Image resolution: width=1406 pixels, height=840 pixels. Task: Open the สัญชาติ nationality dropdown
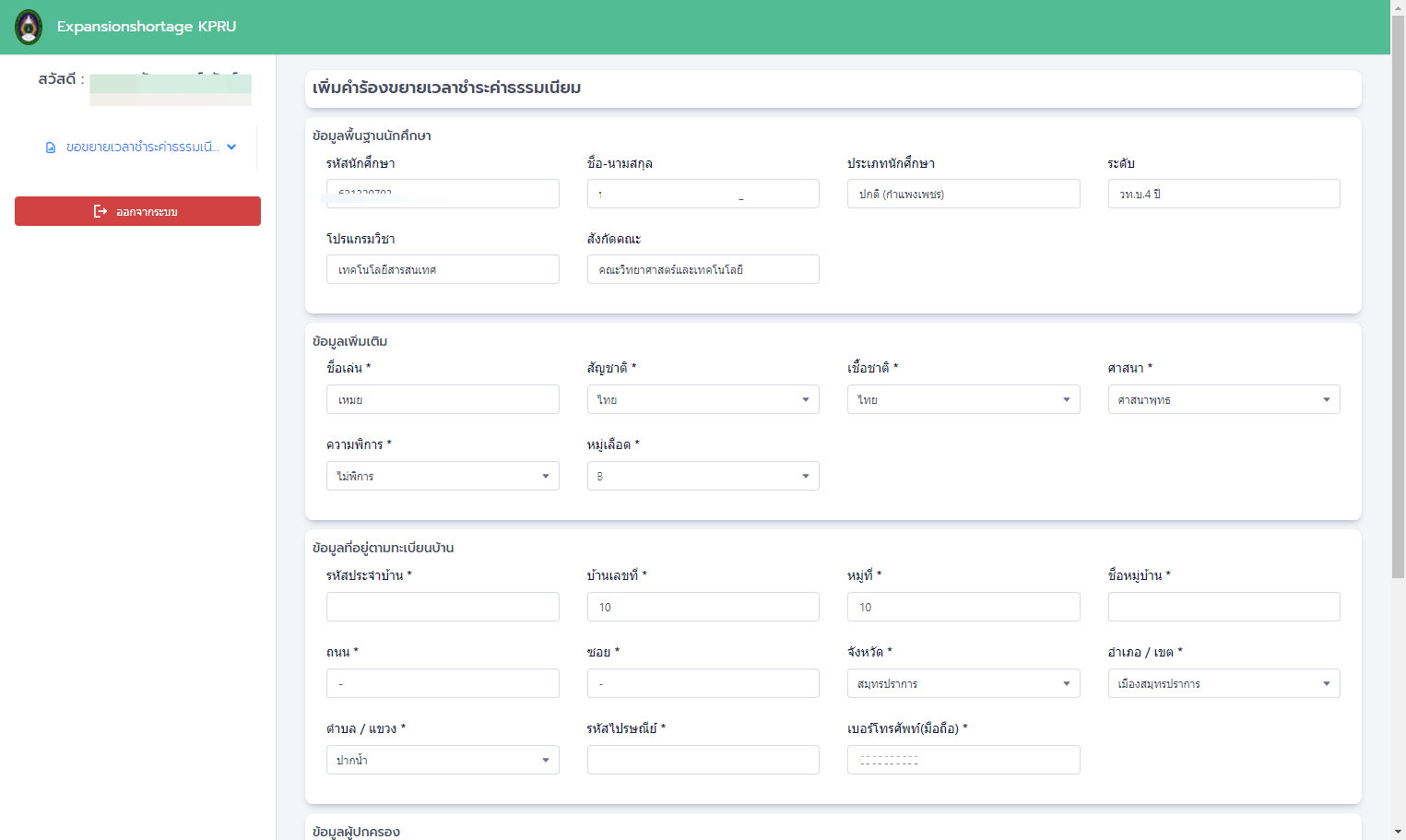pyautogui.click(x=703, y=399)
